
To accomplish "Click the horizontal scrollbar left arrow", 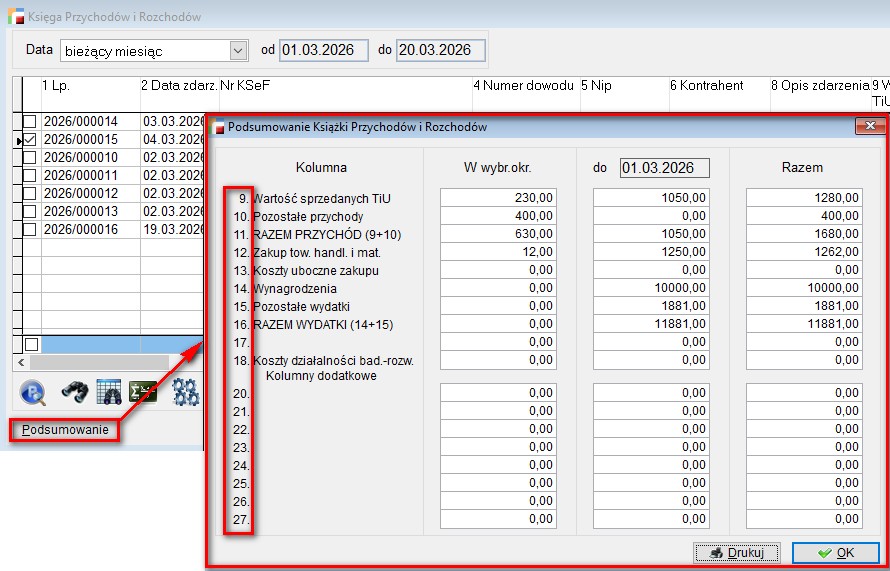I will [x=19, y=362].
